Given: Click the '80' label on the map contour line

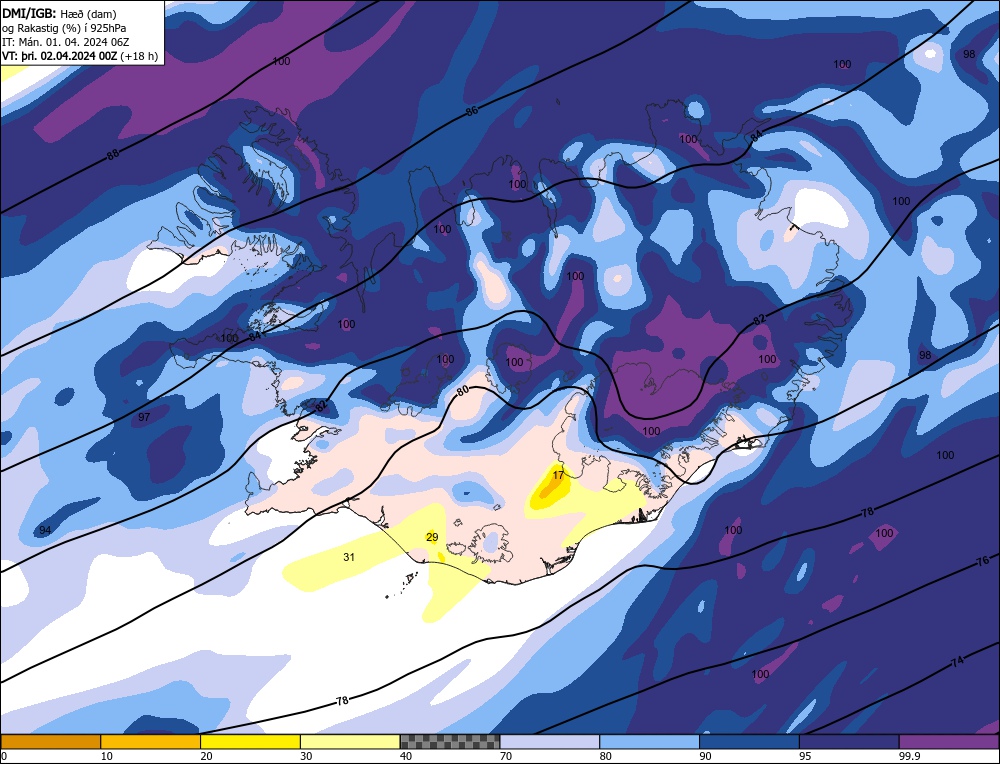Looking at the screenshot, I should coord(464,390).
